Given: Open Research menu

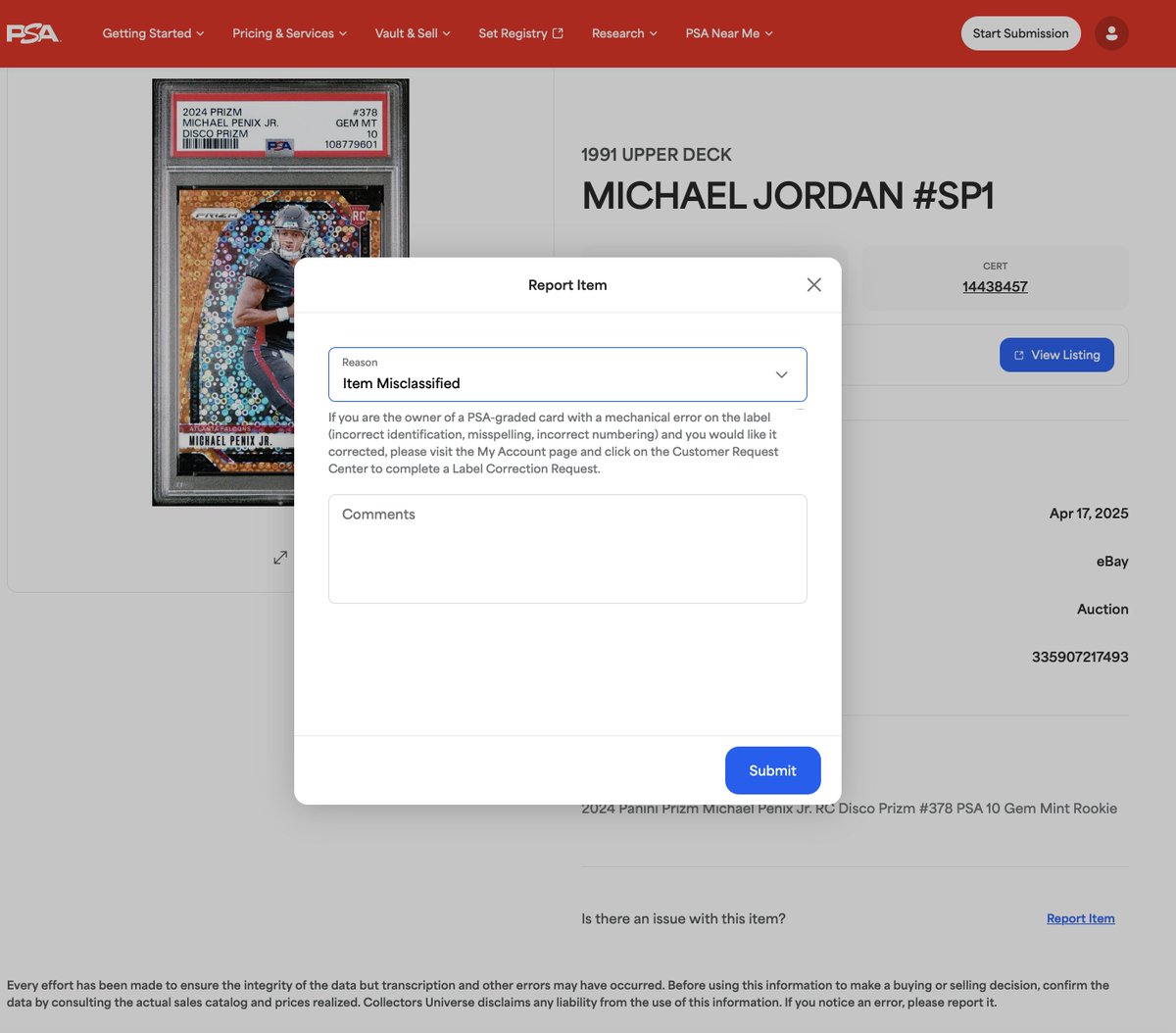Looking at the screenshot, I should pos(624,33).
